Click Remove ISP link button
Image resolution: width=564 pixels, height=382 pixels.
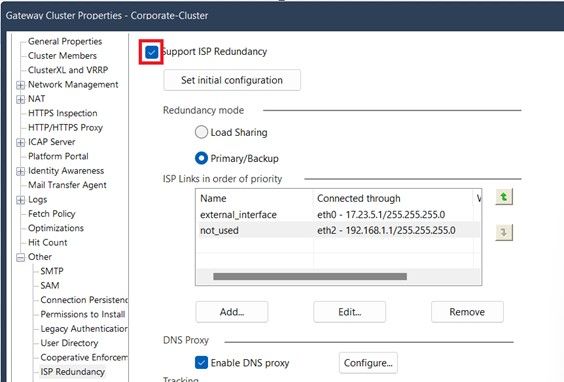(467, 312)
